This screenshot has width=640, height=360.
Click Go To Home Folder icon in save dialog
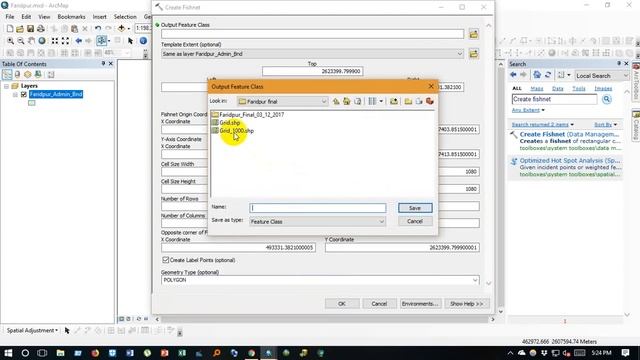point(347,101)
